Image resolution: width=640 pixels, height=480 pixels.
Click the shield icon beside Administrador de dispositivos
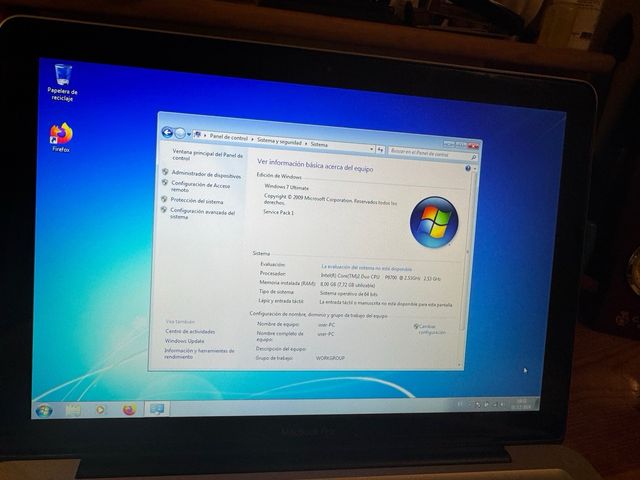[x=165, y=172]
